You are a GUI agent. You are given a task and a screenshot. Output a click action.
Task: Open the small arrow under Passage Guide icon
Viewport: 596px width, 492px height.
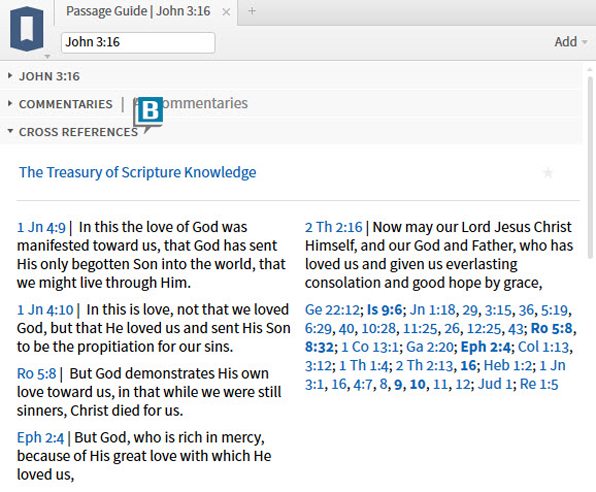coord(47,56)
